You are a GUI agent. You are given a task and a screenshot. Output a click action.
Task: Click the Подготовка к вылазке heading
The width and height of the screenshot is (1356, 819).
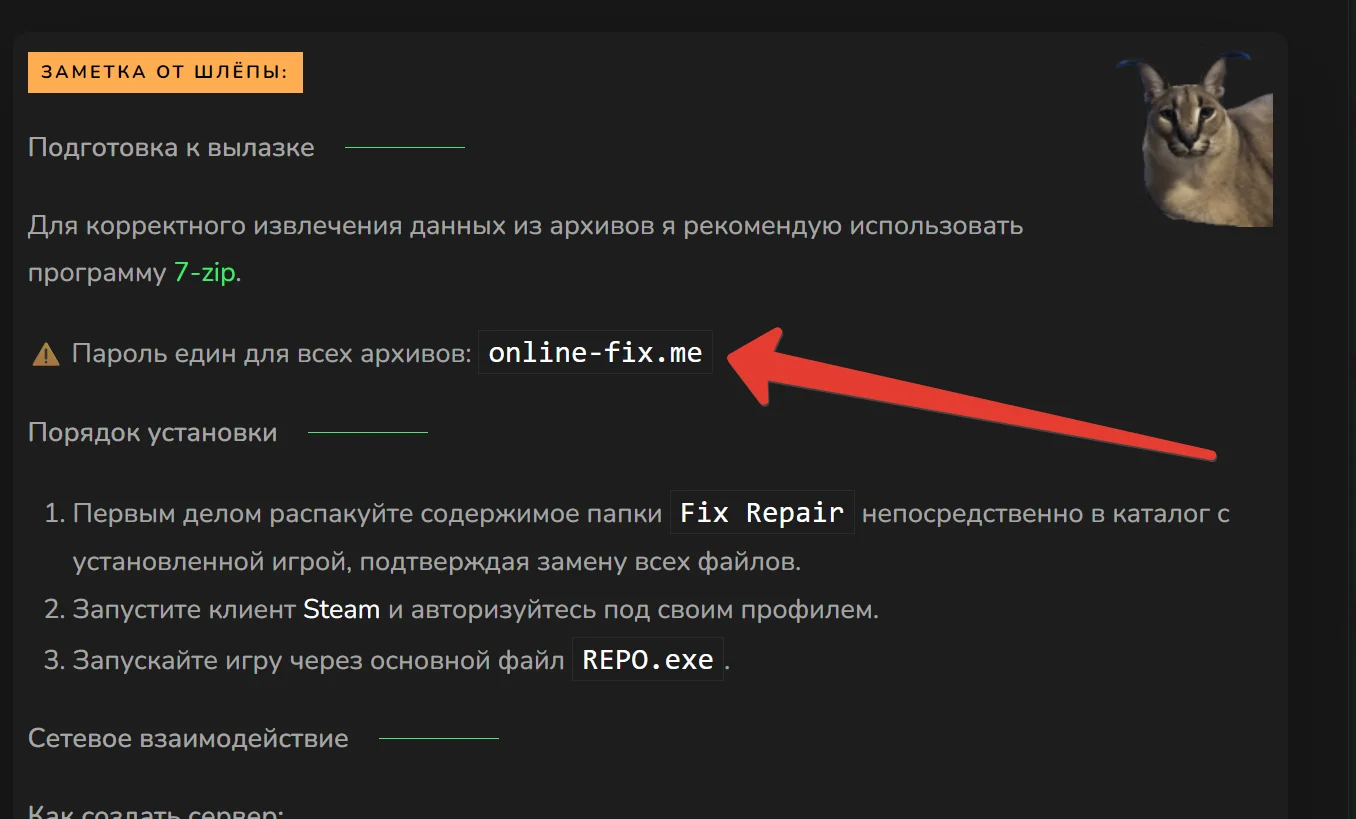click(x=171, y=148)
